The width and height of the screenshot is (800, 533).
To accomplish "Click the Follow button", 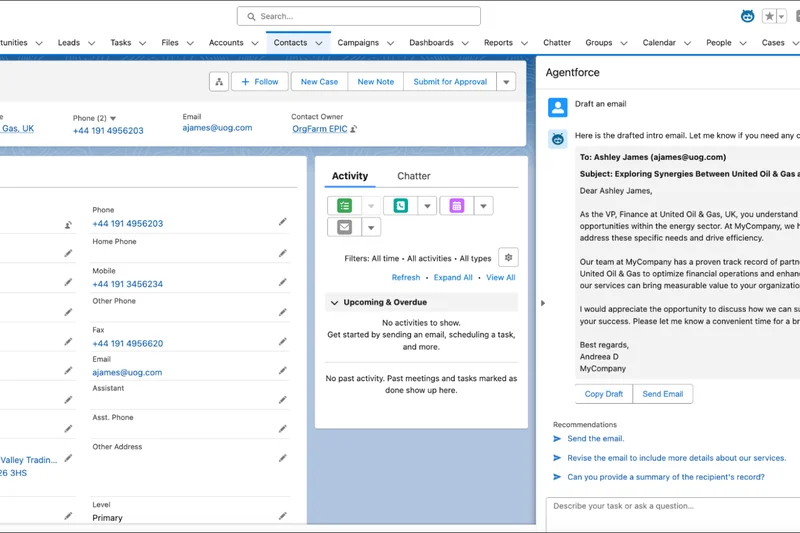I will [260, 82].
